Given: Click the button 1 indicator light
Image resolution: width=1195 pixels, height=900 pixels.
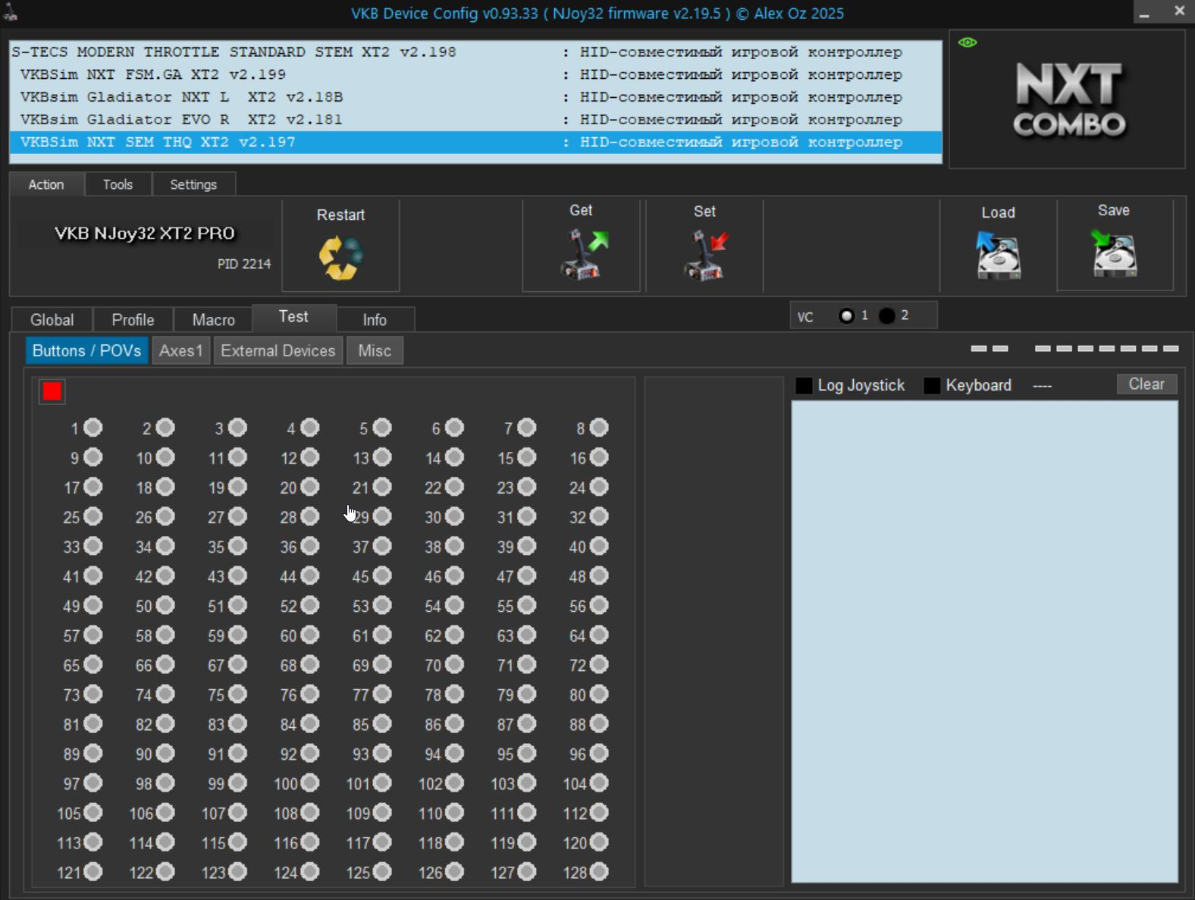Looking at the screenshot, I should click(93, 428).
